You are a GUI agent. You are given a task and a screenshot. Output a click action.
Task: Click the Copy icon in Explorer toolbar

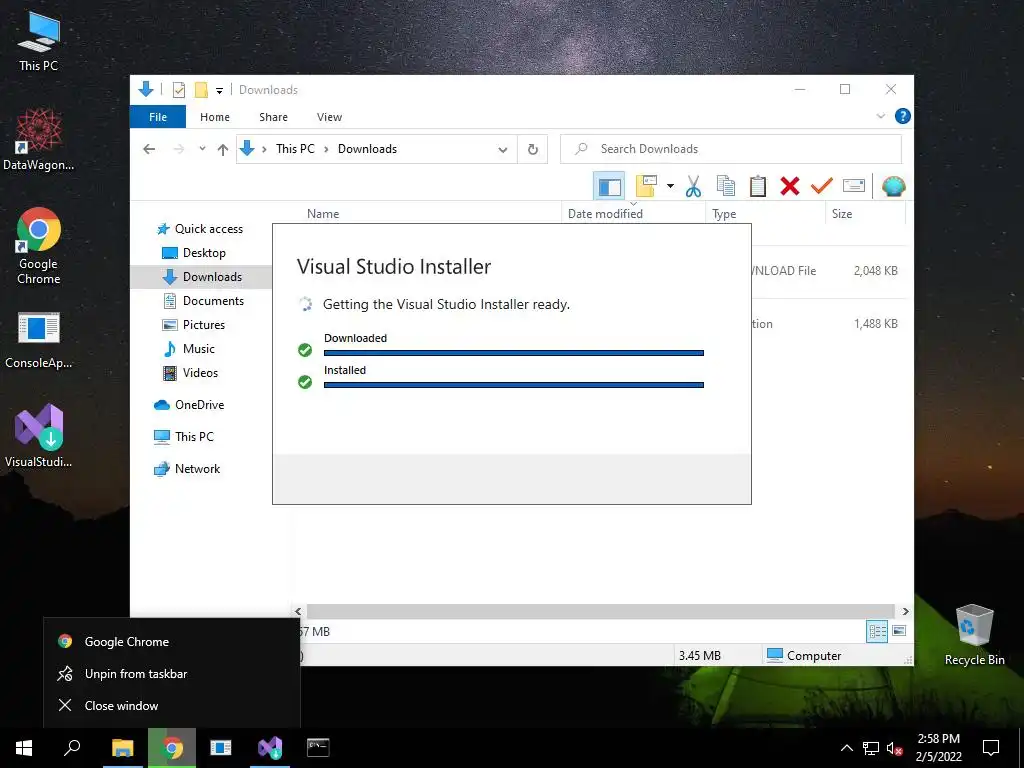point(726,186)
